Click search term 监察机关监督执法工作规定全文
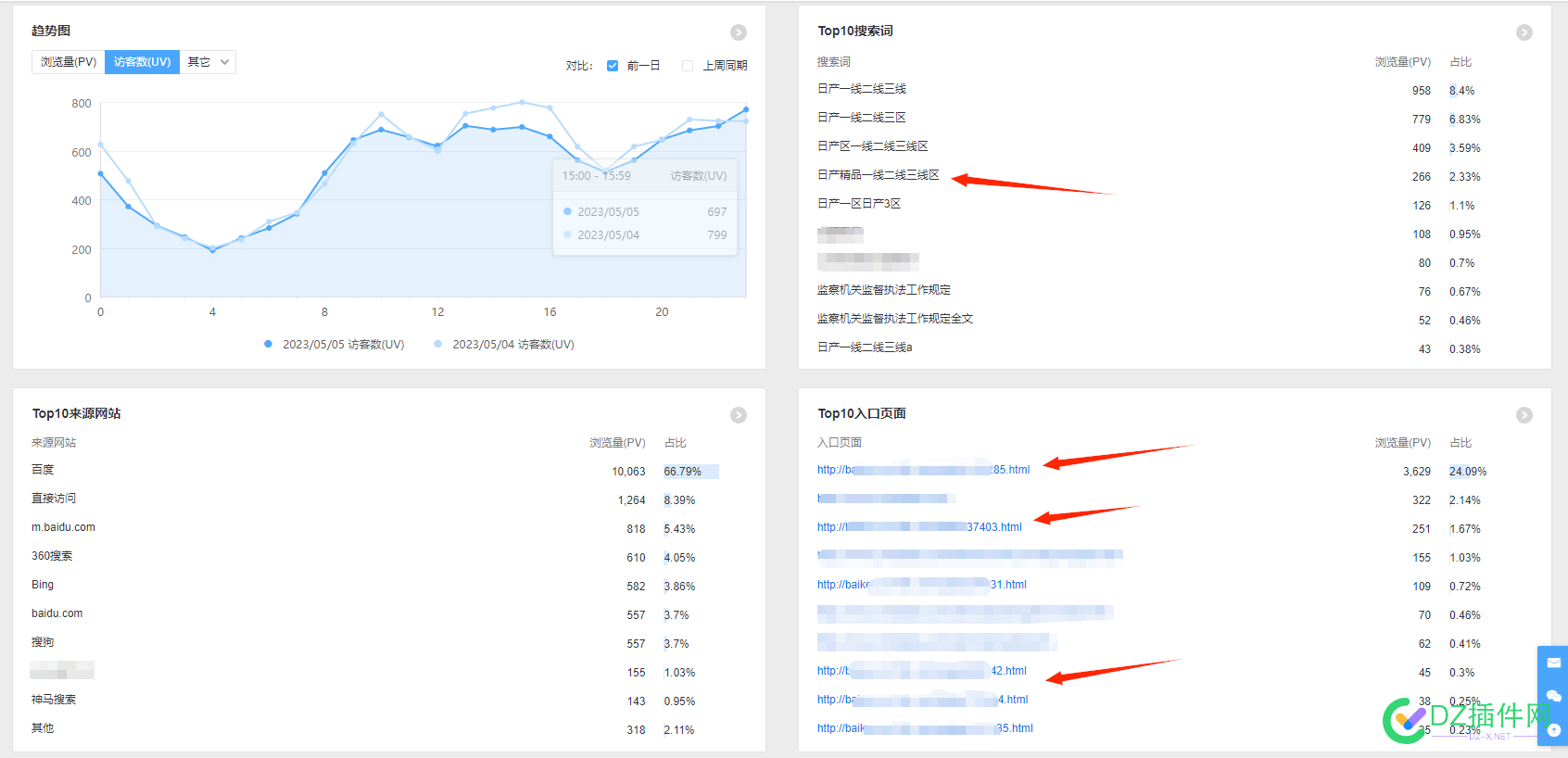1568x758 pixels. (894, 319)
